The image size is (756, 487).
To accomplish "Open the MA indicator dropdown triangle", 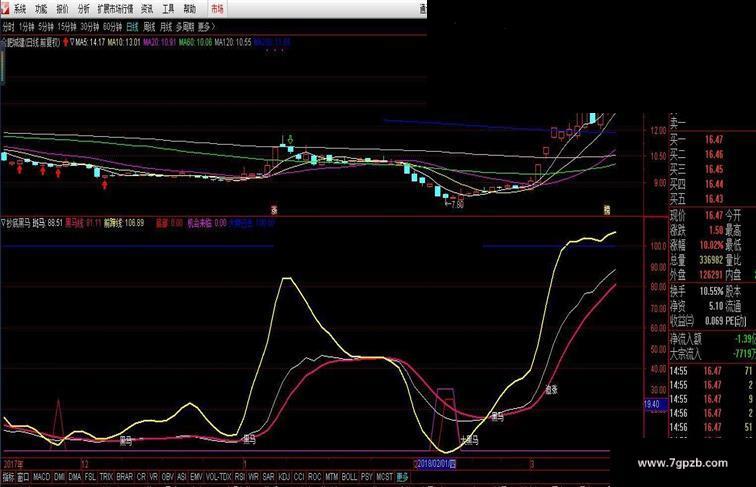I will tap(72, 42).
